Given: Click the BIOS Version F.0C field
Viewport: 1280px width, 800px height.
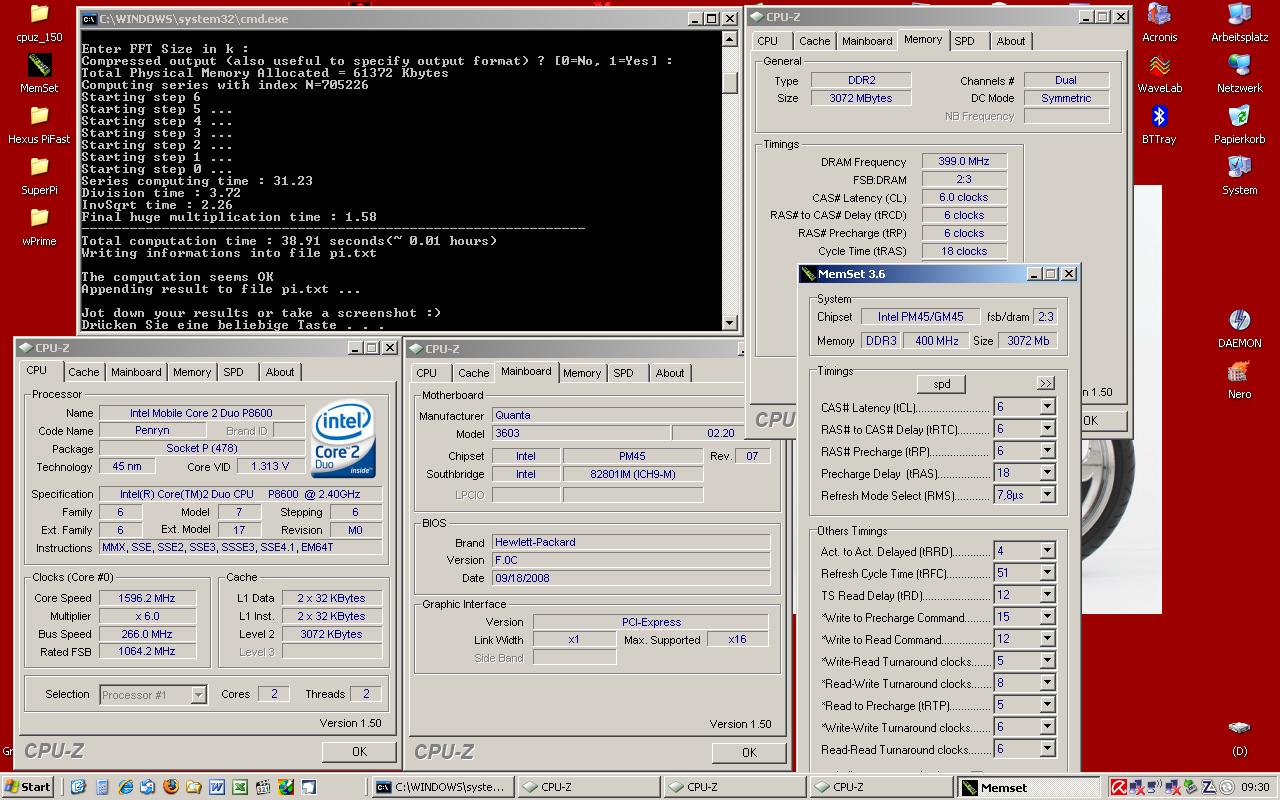Looking at the screenshot, I should [x=631, y=560].
